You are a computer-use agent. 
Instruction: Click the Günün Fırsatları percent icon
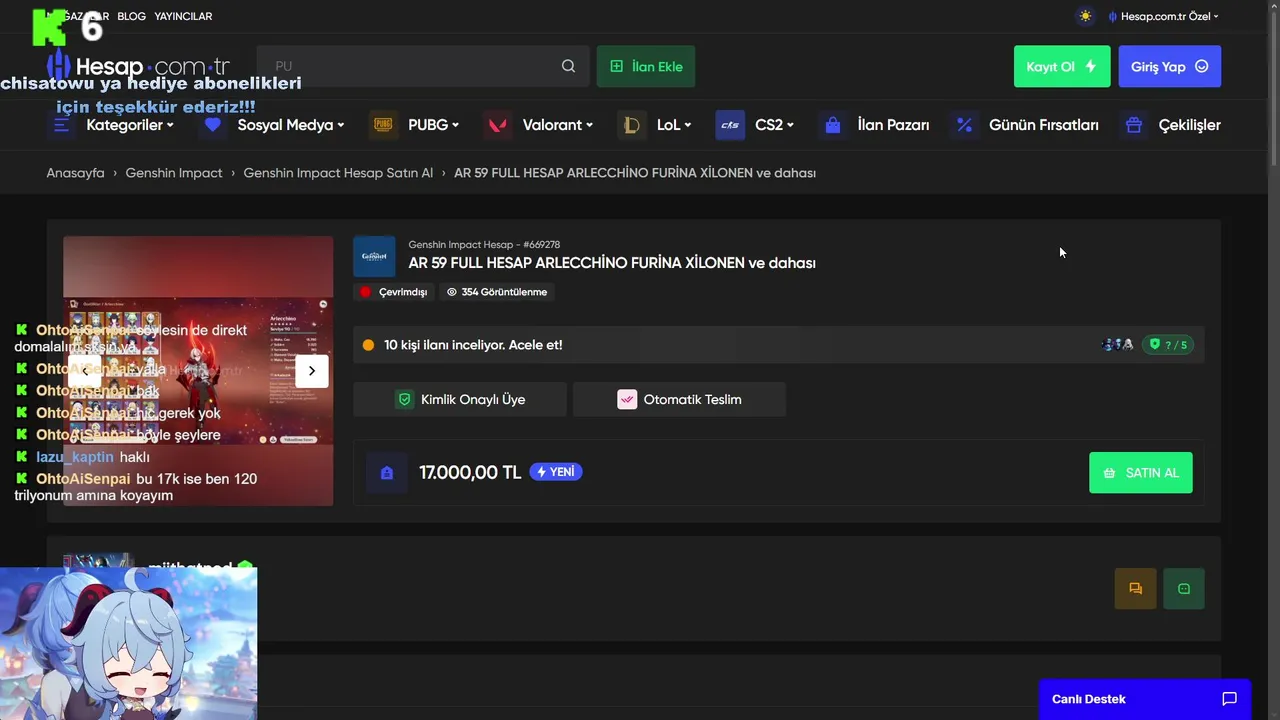click(964, 125)
